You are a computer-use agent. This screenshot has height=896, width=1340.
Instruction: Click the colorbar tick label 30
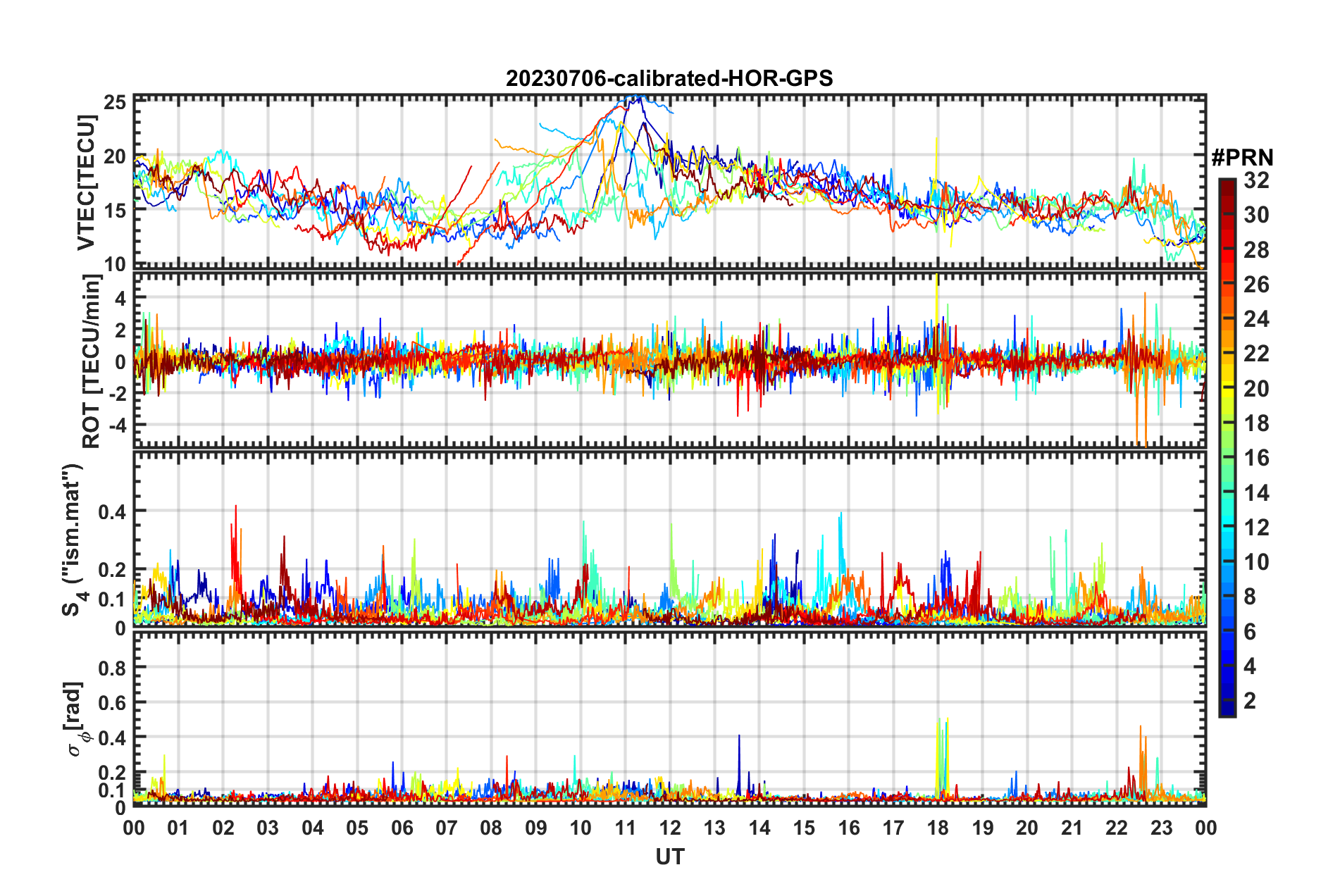click(1256, 215)
